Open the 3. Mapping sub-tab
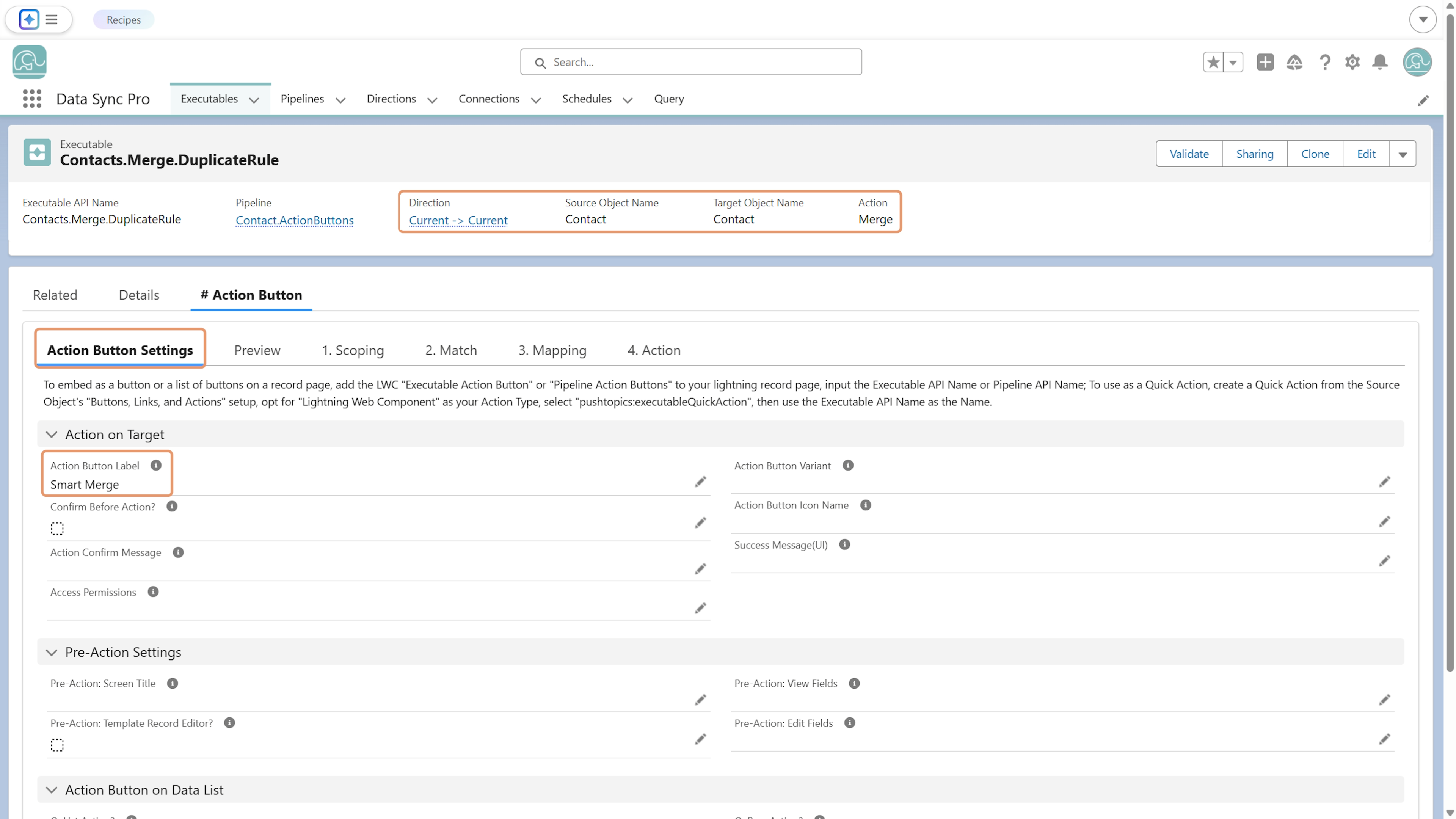The width and height of the screenshot is (1456, 819). point(552,350)
